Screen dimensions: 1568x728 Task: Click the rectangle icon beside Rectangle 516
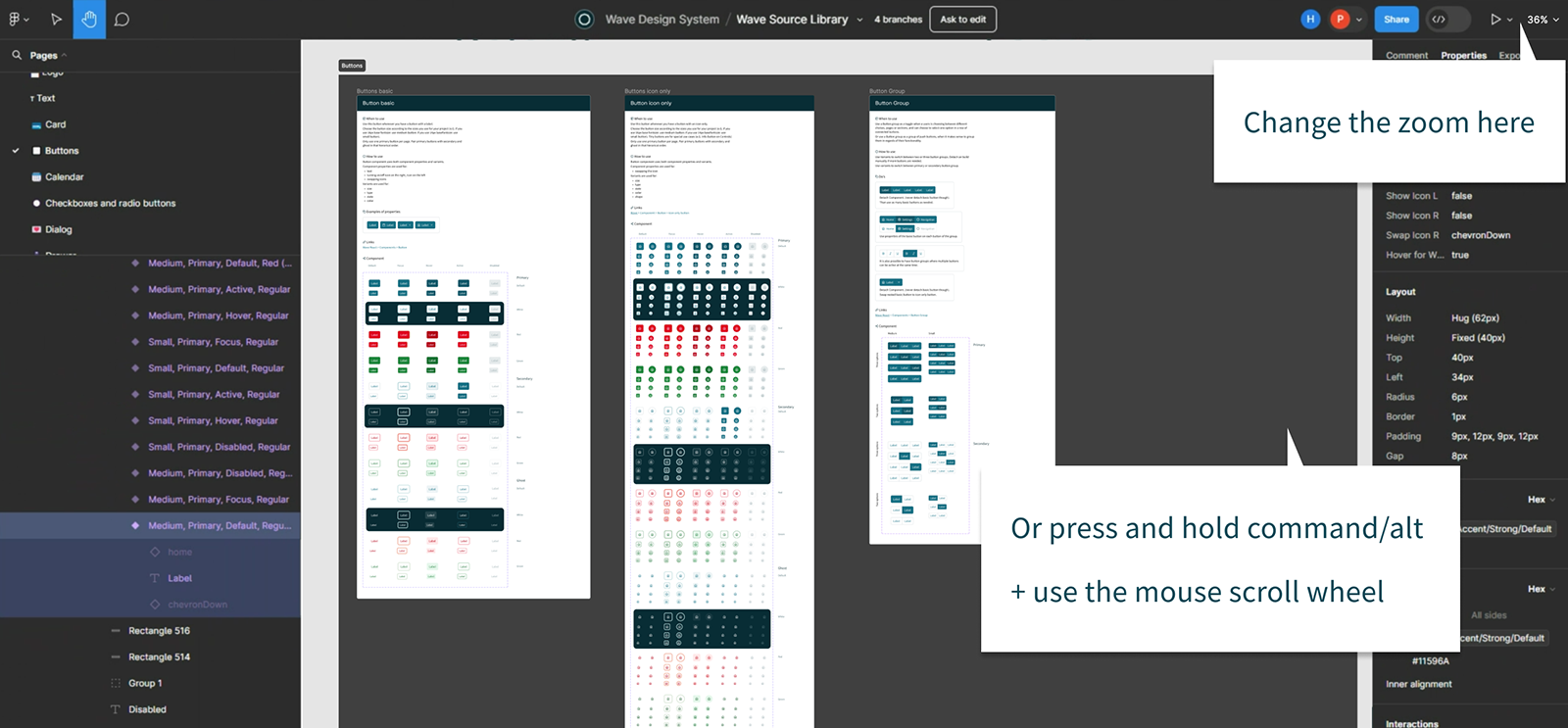click(116, 631)
